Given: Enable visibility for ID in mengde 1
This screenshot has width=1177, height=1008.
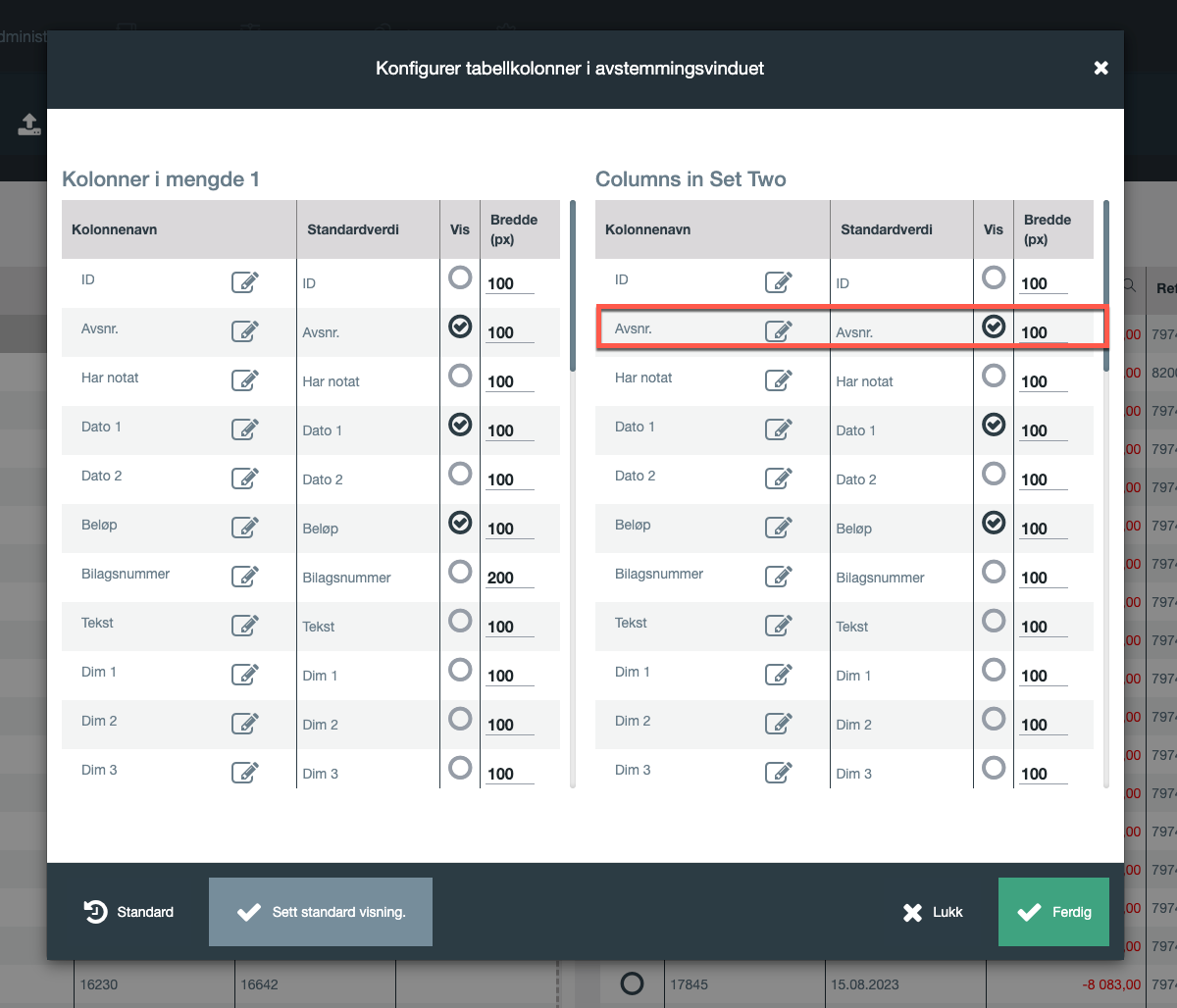Looking at the screenshot, I should (460, 278).
